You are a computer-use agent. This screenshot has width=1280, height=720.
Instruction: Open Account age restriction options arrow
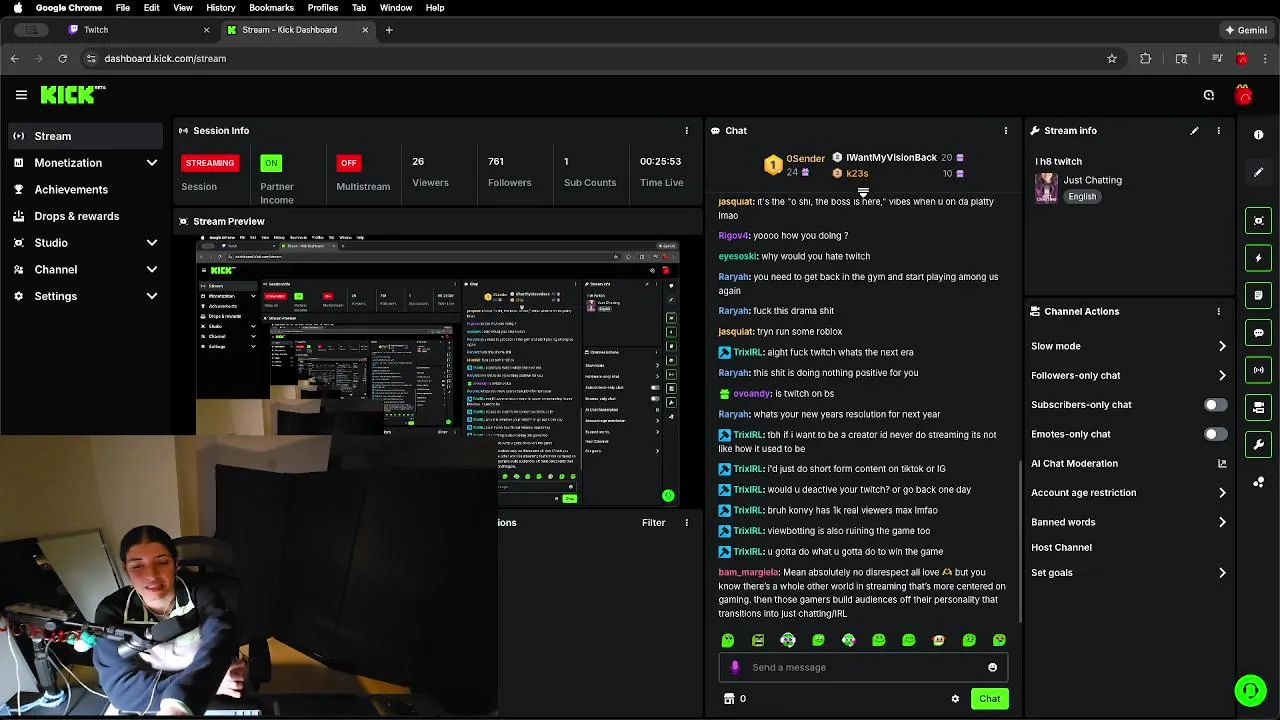pos(1222,493)
